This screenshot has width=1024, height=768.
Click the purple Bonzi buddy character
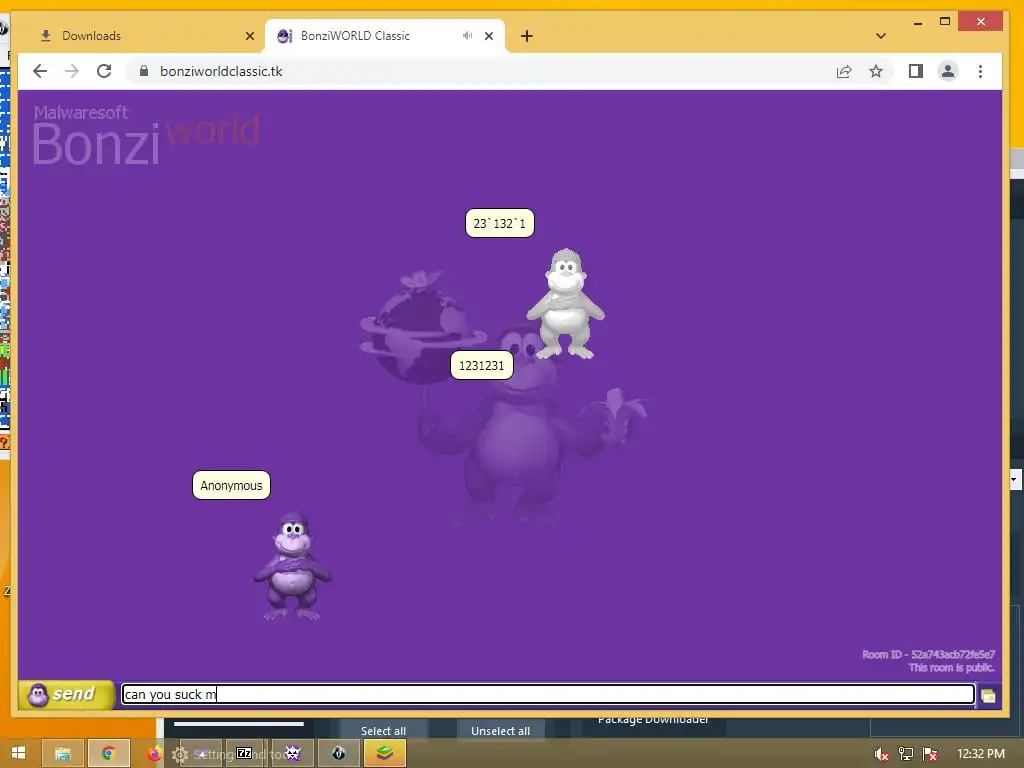293,566
